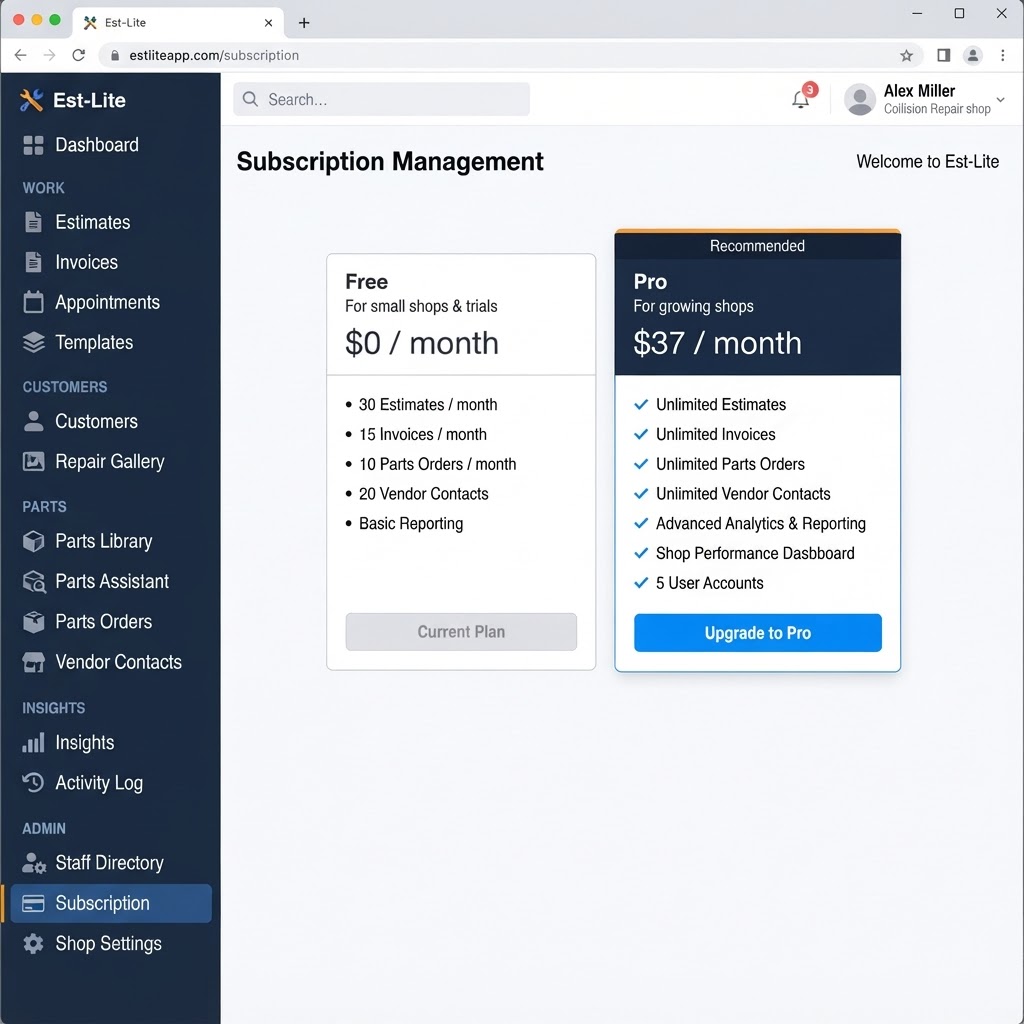The image size is (1024, 1024).
Task: Select the Appointments calendar icon
Action: pyautogui.click(x=33, y=302)
